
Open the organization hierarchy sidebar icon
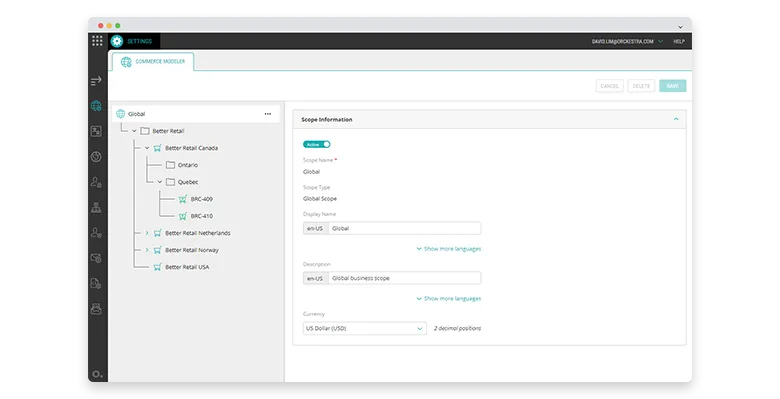point(96,207)
